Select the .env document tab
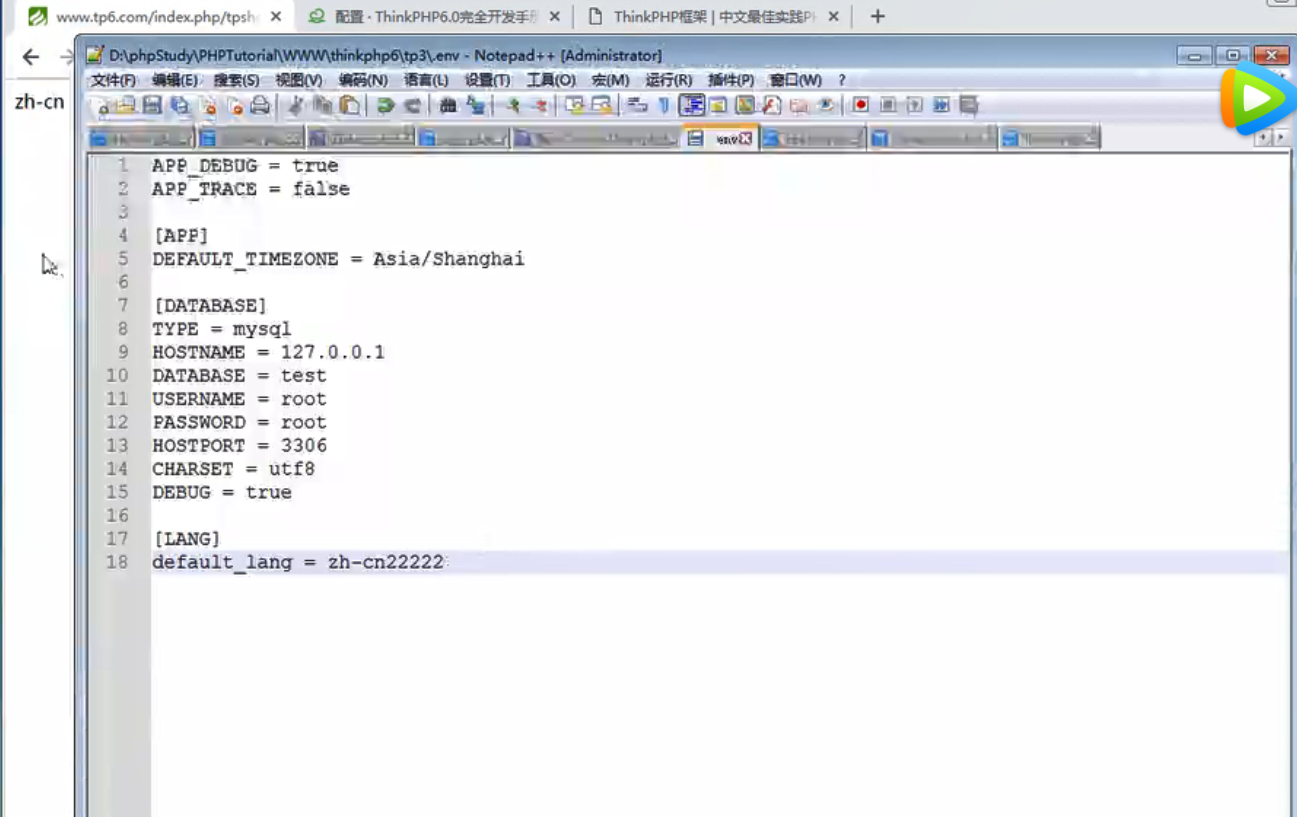Image resolution: width=1297 pixels, height=817 pixels. (x=719, y=139)
